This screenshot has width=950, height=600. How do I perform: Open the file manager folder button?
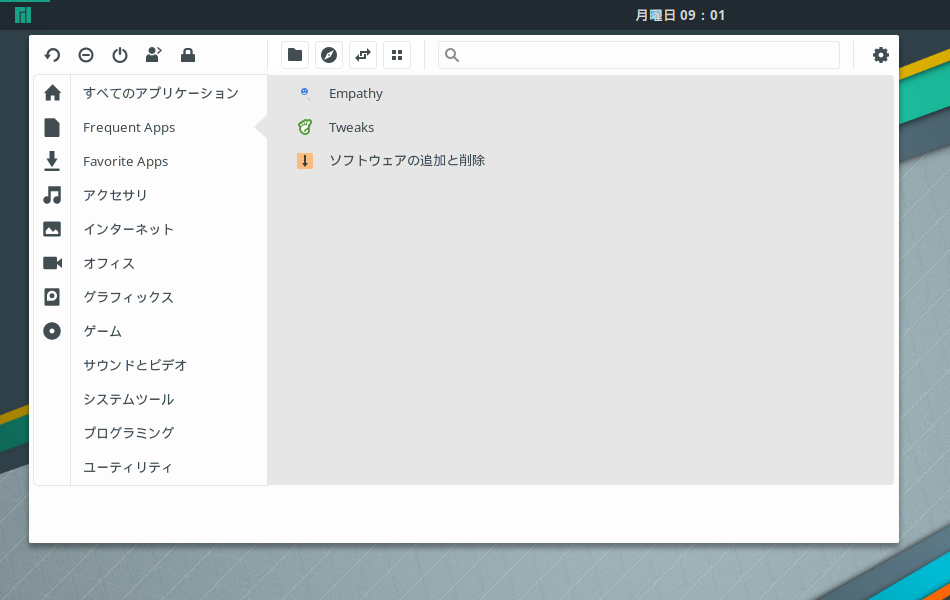coord(295,55)
